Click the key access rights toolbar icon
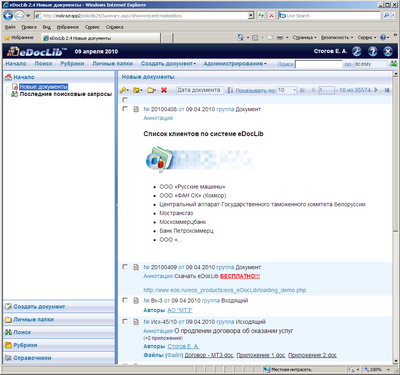Viewport: 400px width, 375px height. point(124,90)
